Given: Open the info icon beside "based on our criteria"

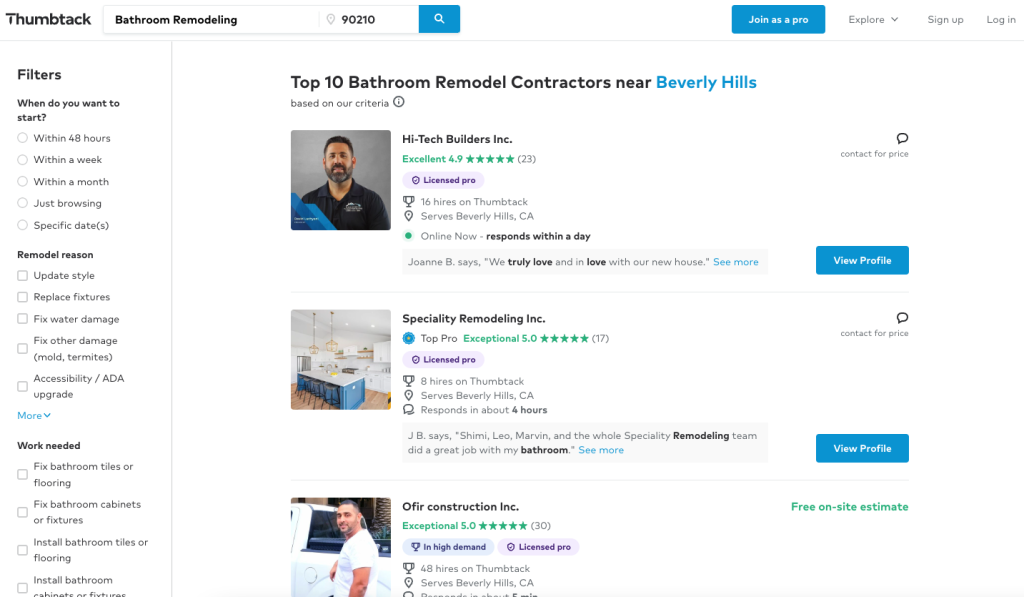Looking at the screenshot, I should (x=398, y=102).
